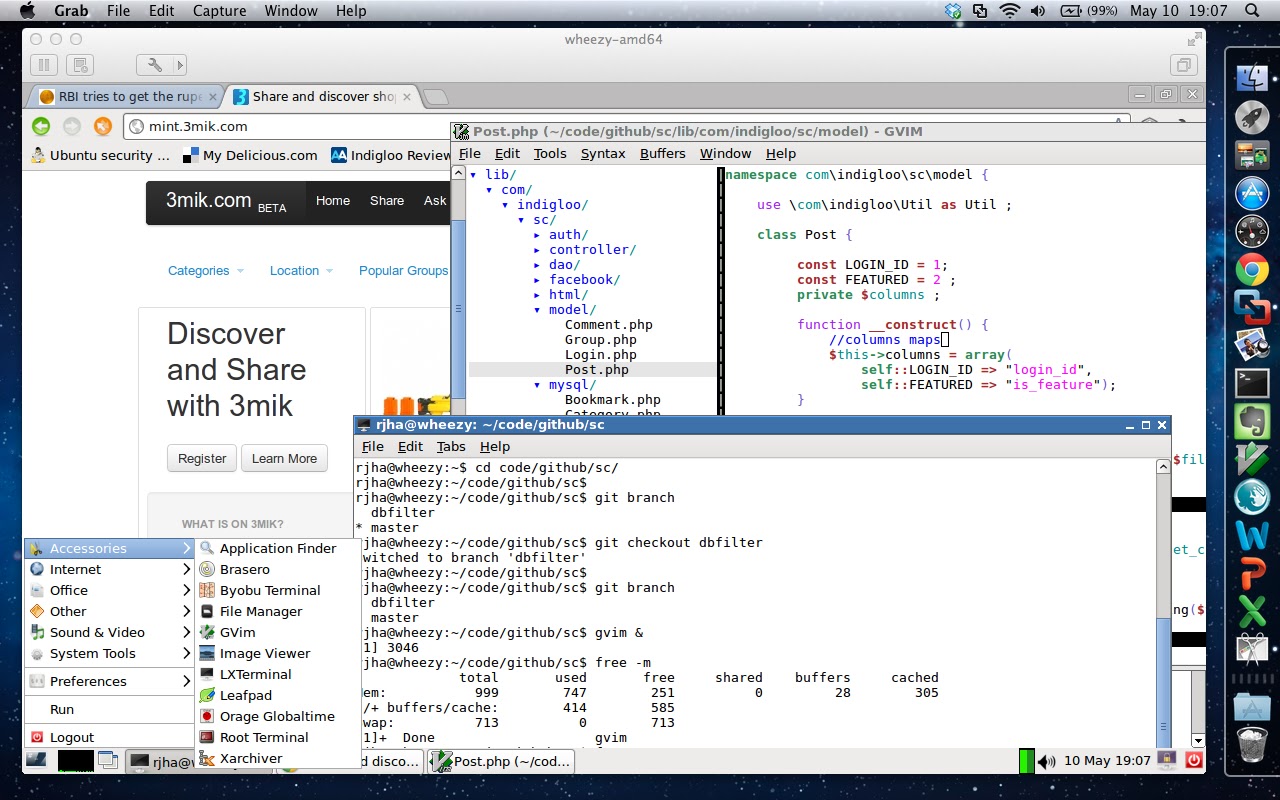Open the Trash in the Dock
The image size is (1280, 800).
(x=1252, y=744)
